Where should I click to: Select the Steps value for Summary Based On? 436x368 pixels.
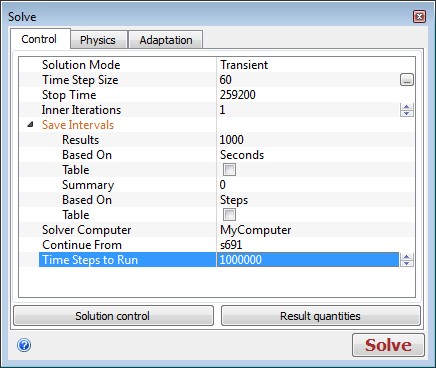pyautogui.click(x=234, y=200)
